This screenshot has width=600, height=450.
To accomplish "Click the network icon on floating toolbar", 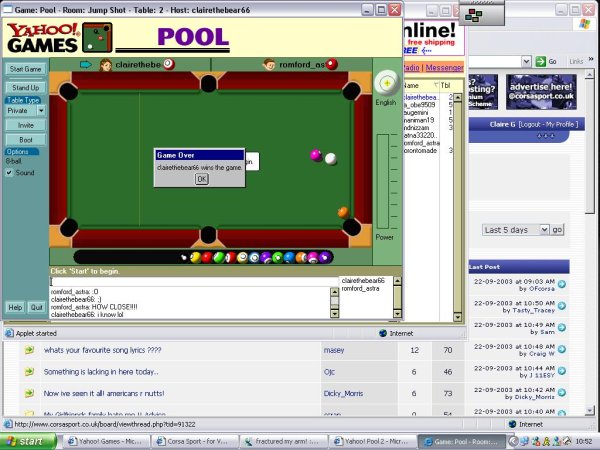I will (474, 15).
